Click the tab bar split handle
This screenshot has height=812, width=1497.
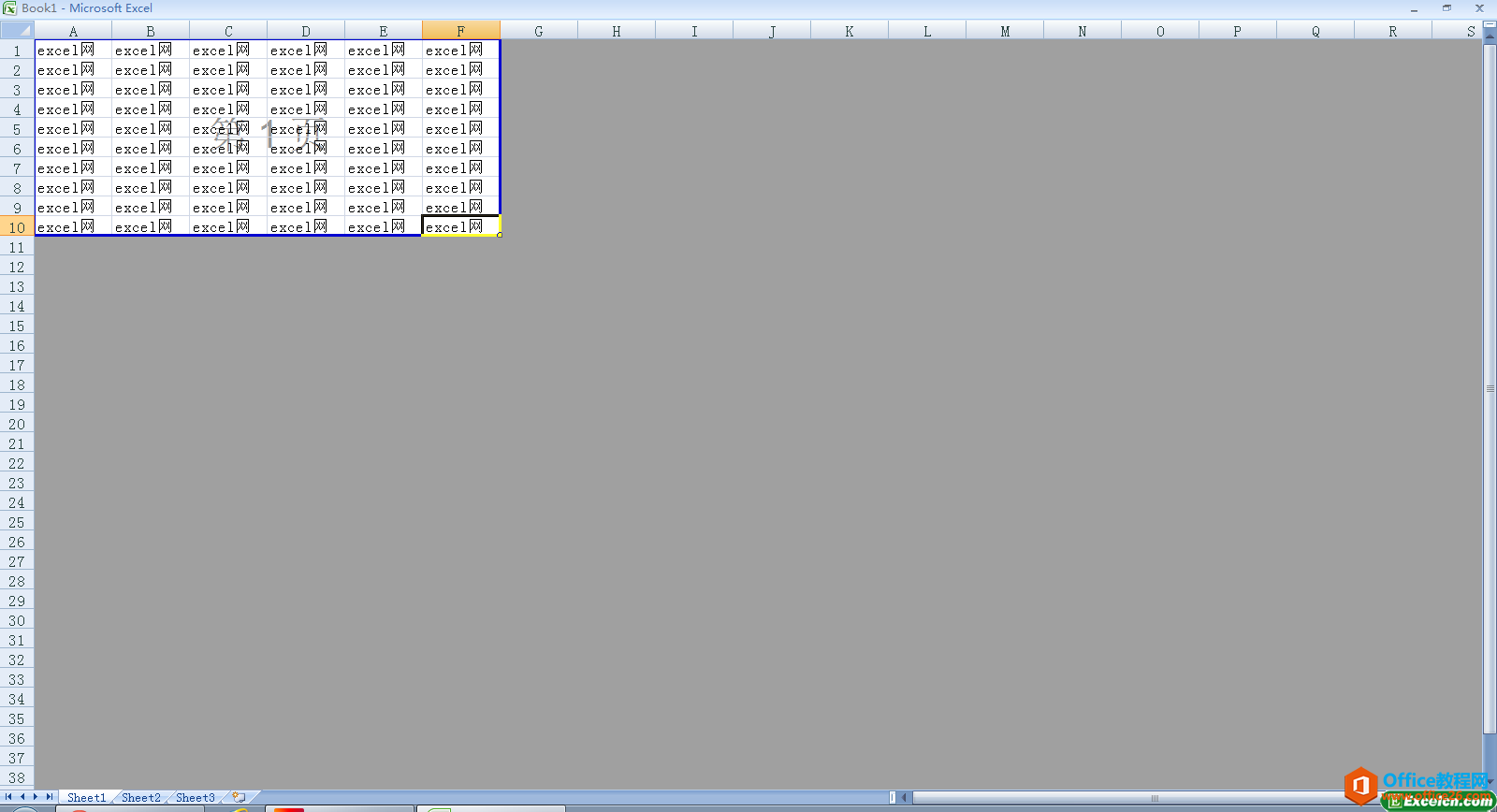tap(893, 798)
